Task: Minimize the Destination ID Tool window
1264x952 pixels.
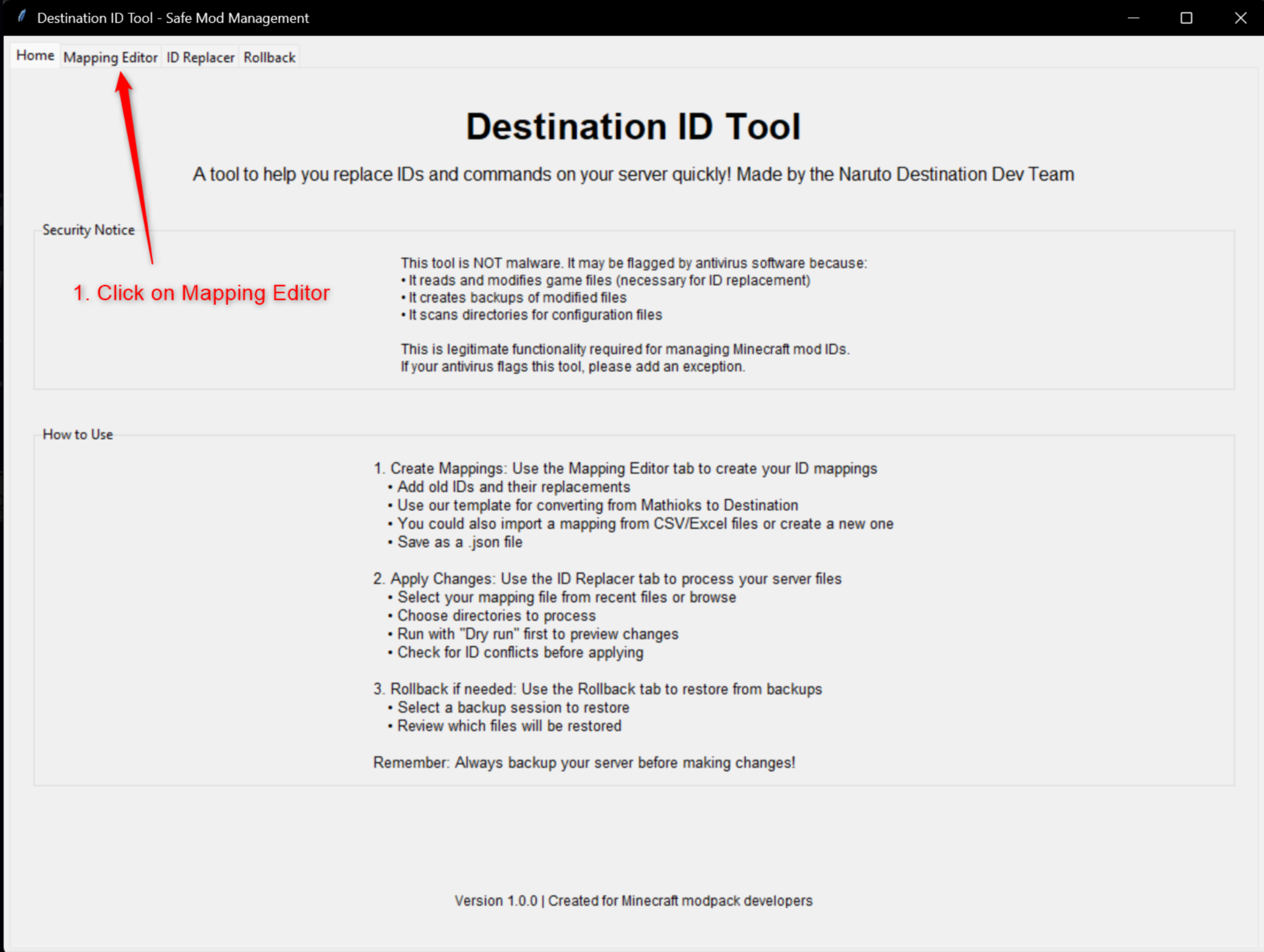Action: pyautogui.click(x=1133, y=17)
